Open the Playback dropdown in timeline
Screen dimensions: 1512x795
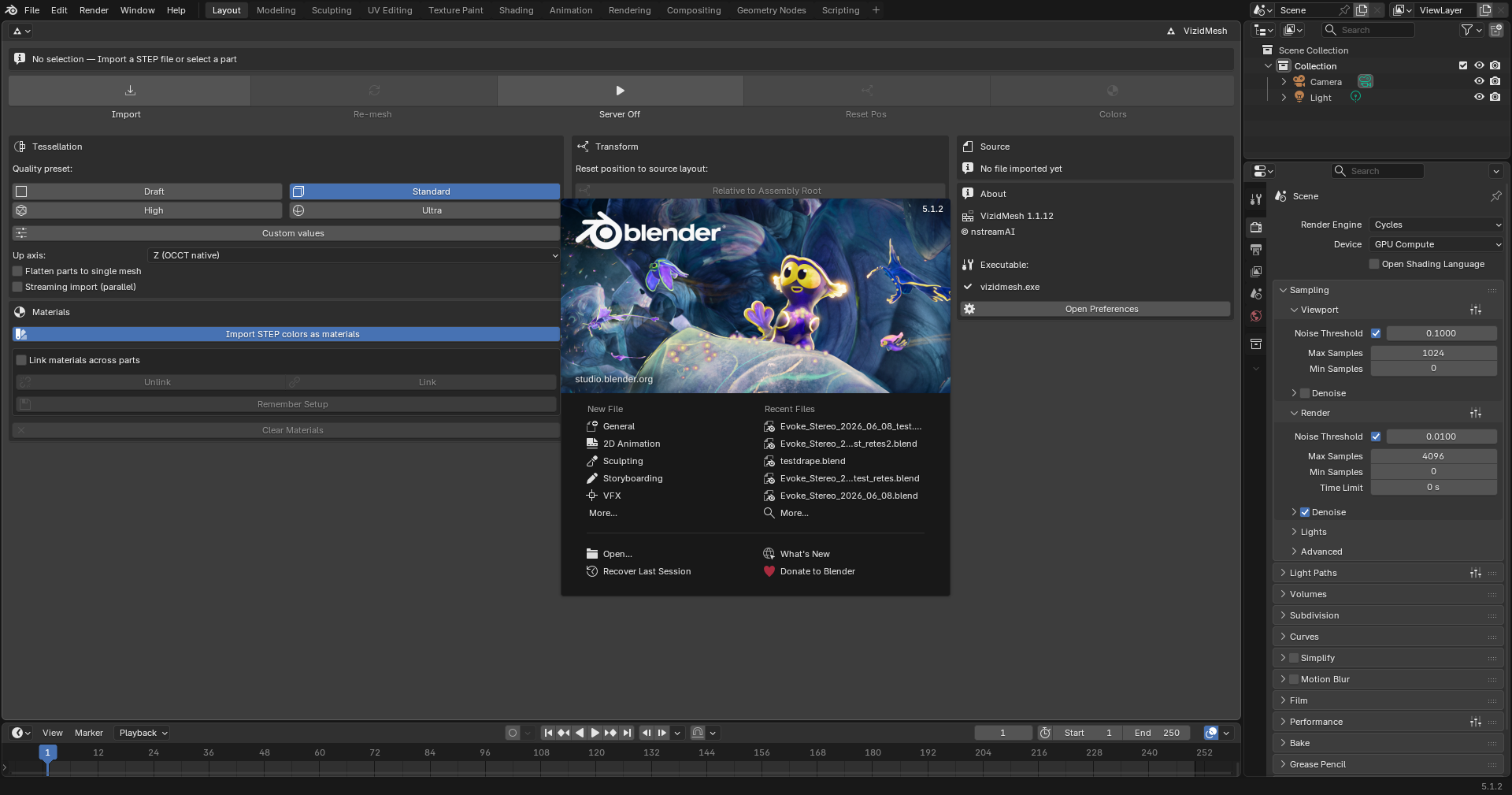tap(143, 733)
